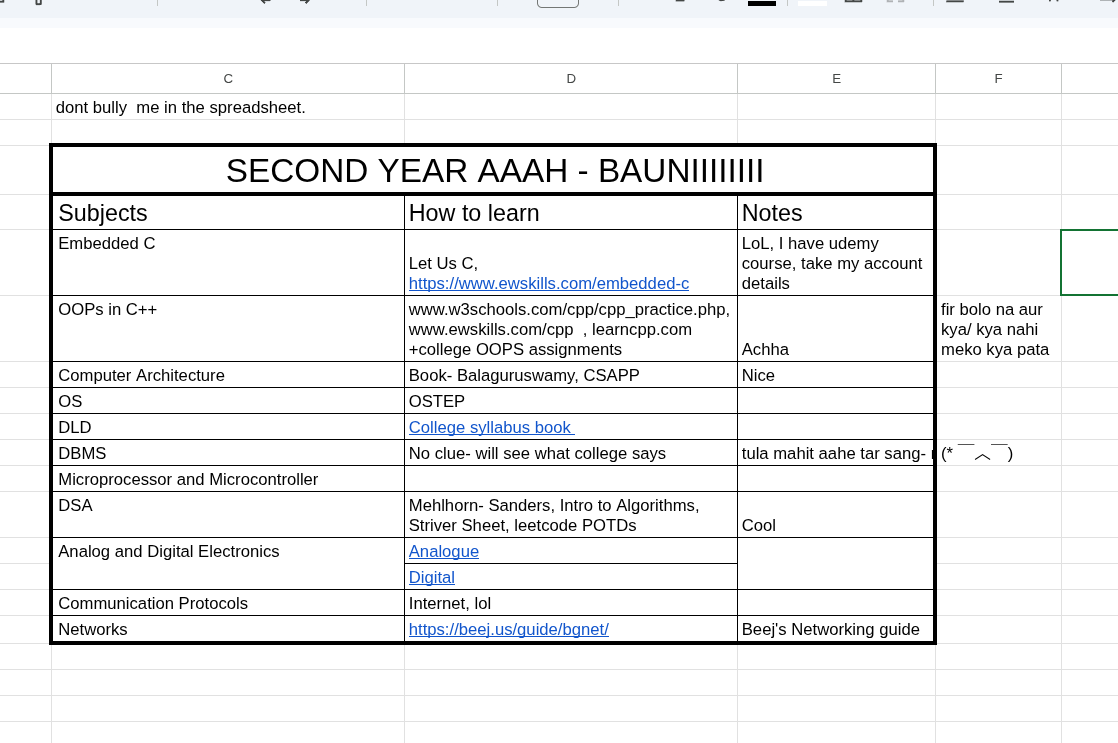Select the 'Computer Architecture' cell
The height and width of the screenshot is (743, 1118).
tap(228, 375)
